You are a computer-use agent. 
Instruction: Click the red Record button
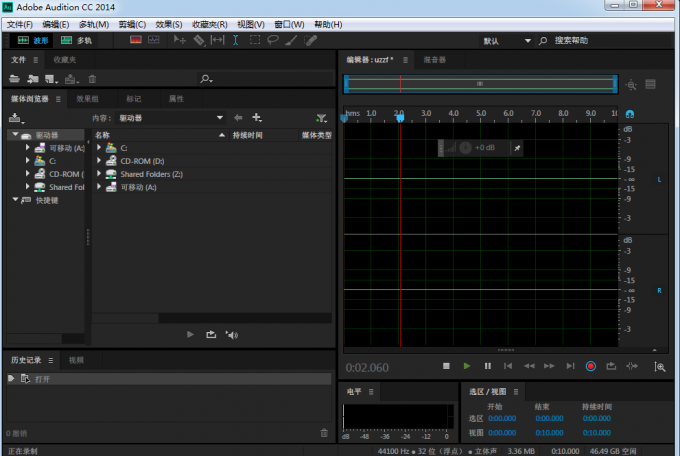click(591, 367)
